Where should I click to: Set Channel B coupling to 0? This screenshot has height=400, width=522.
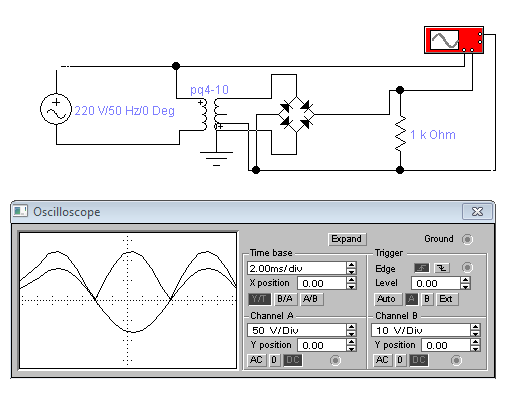pos(400,360)
